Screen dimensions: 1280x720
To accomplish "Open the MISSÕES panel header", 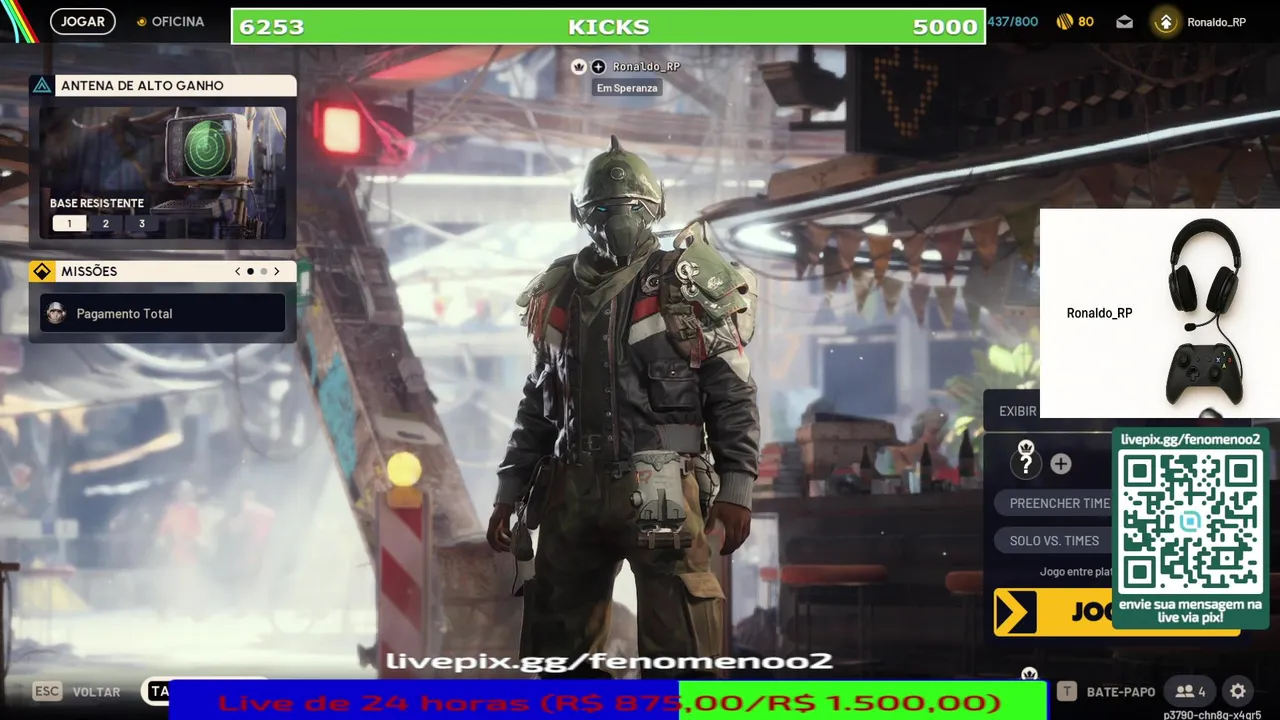I will tap(163, 271).
